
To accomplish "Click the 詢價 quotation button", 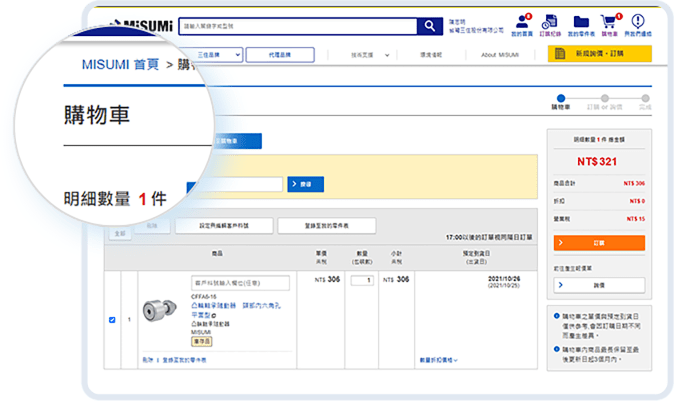I will [599, 285].
